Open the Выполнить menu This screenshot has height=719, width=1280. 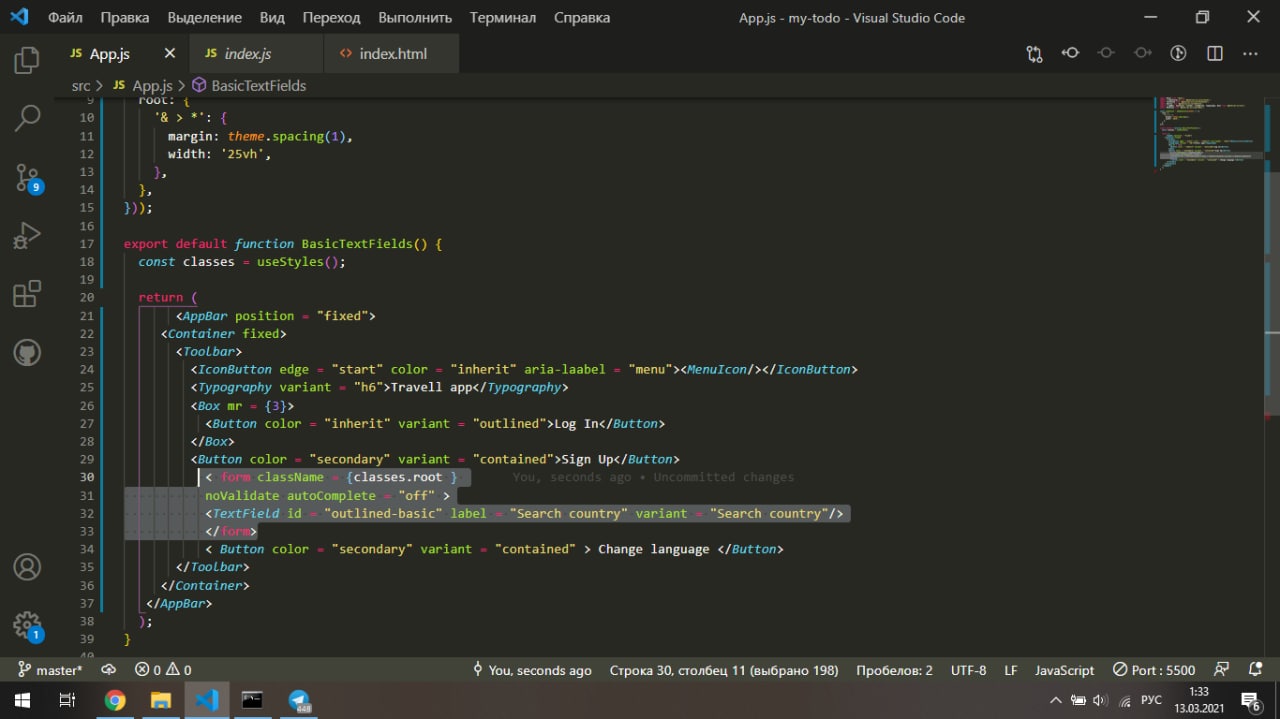415,17
